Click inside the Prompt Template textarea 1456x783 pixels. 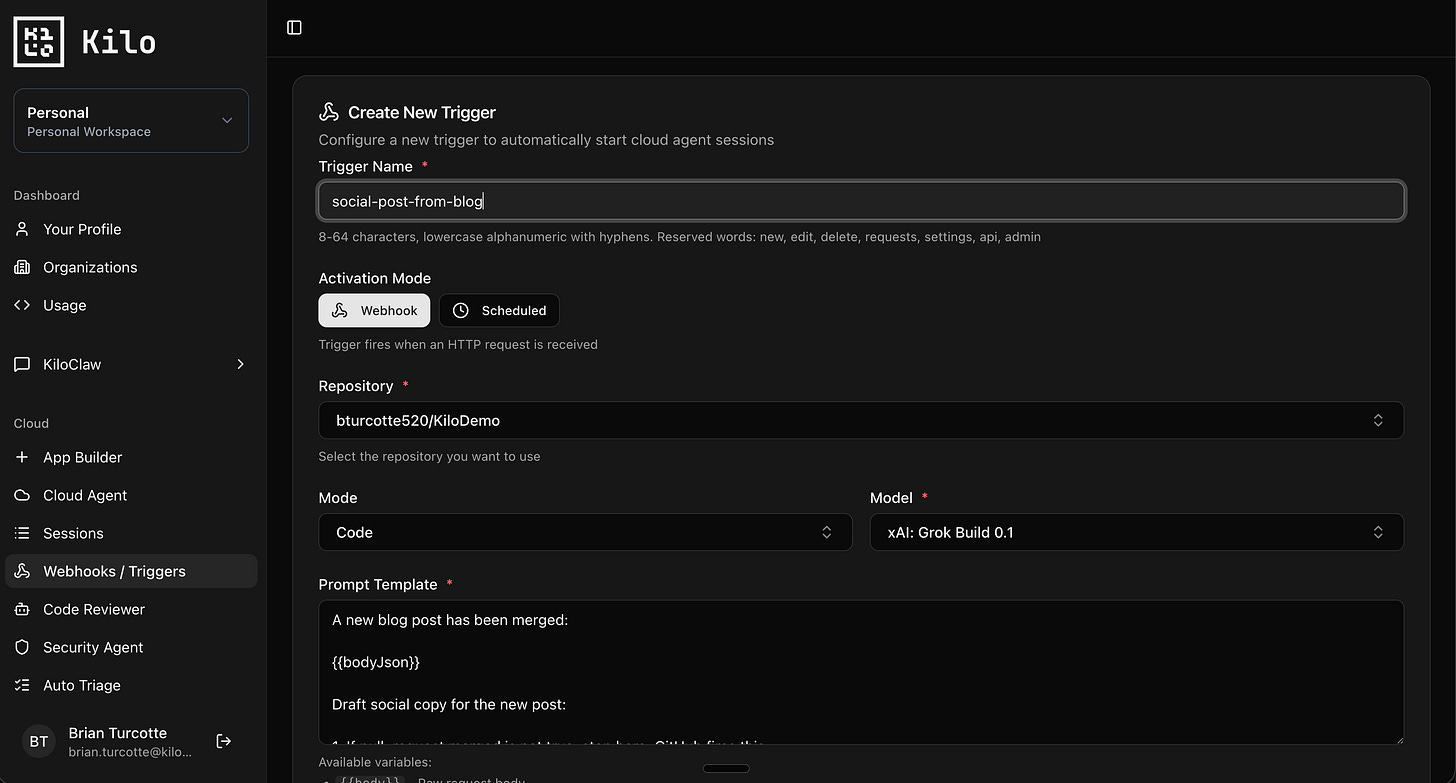click(861, 672)
